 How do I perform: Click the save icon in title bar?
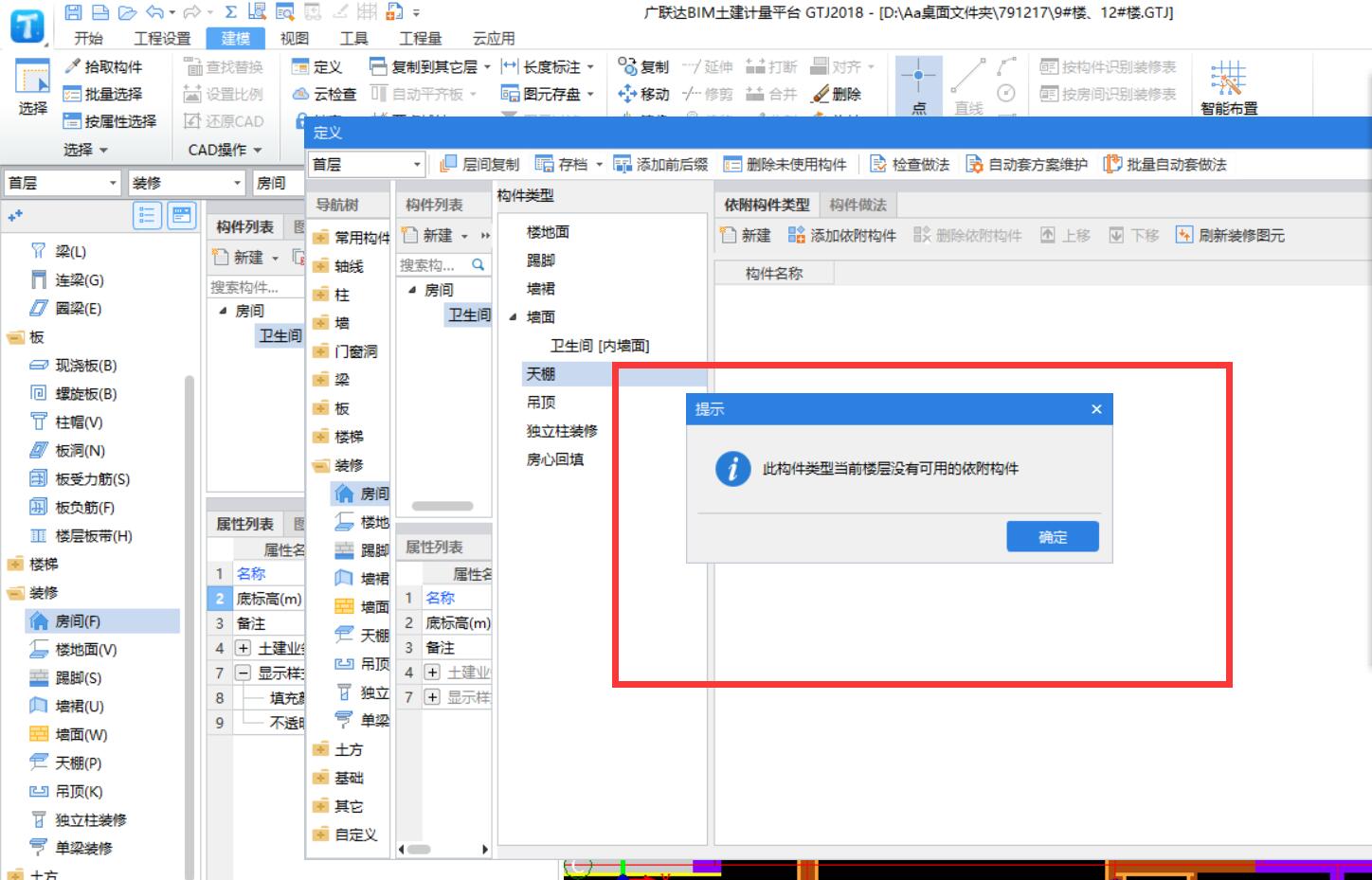coord(73,12)
